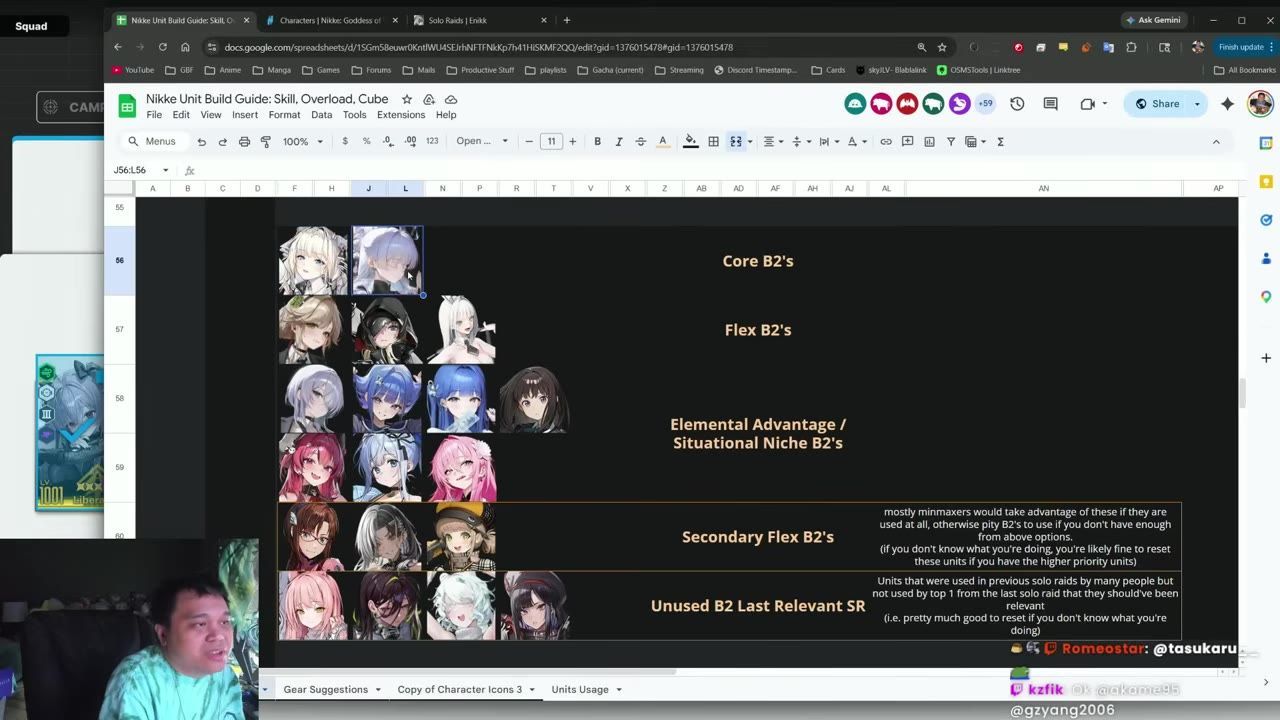Switch to Gear Suggestions sheet tab
The width and height of the screenshot is (1280, 720).
coord(326,689)
